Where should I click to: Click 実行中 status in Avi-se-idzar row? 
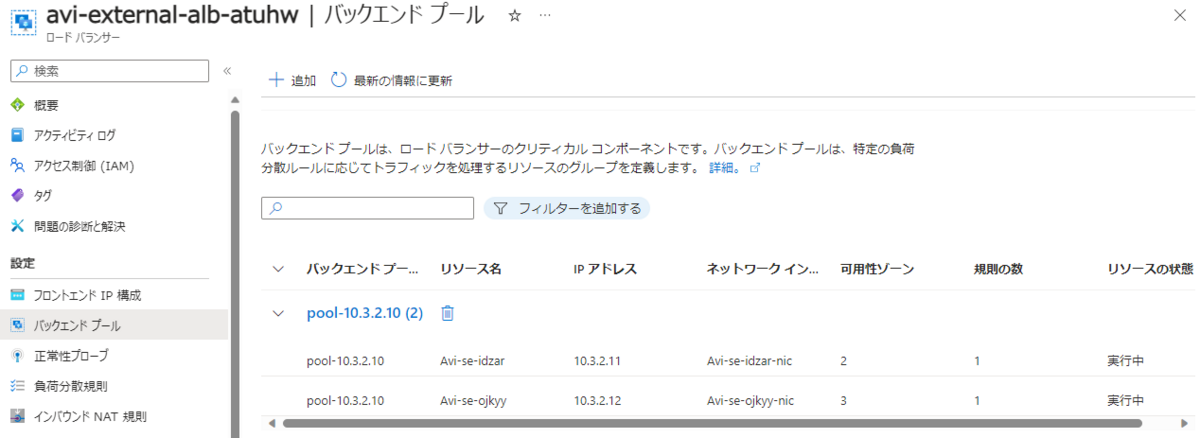click(1126, 360)
